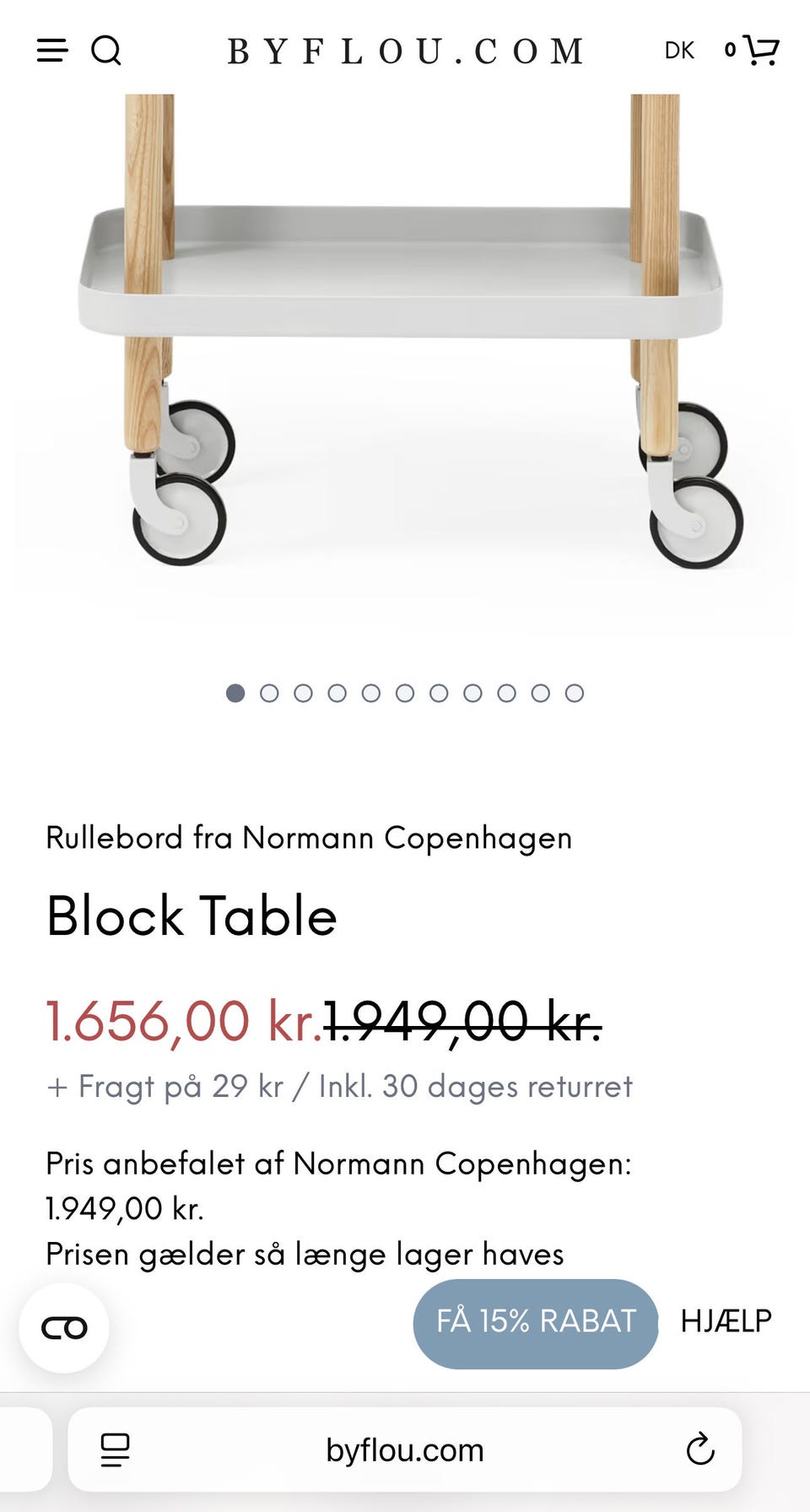Select the last image carousel dot
810x1512 pixels.
(x=575, y=694)
